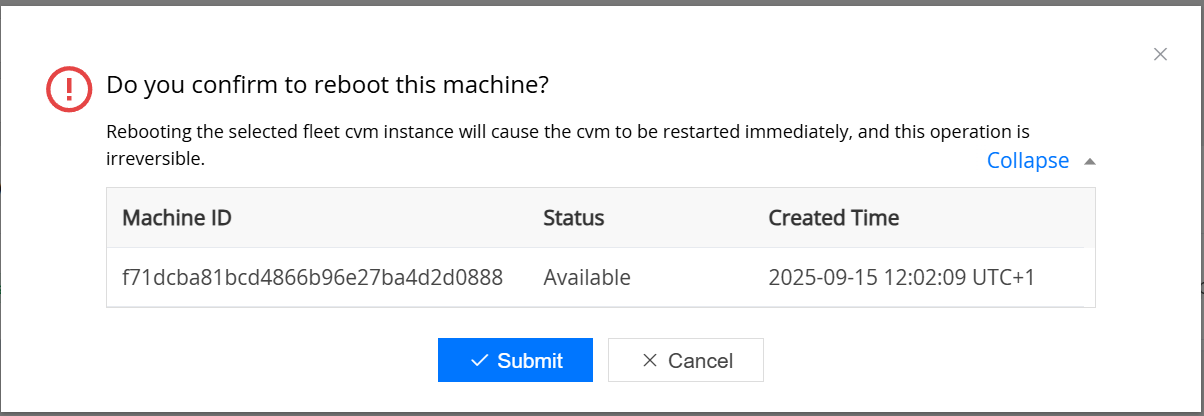
Task: Select machine ID f71dcba81bcd4866b96e27ba4d2d0888
Action: click(312, 277)
